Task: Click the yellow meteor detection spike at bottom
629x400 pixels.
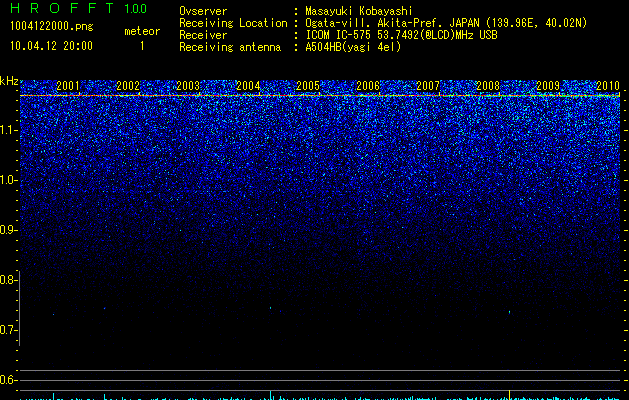Action: (x=509, y=394)
